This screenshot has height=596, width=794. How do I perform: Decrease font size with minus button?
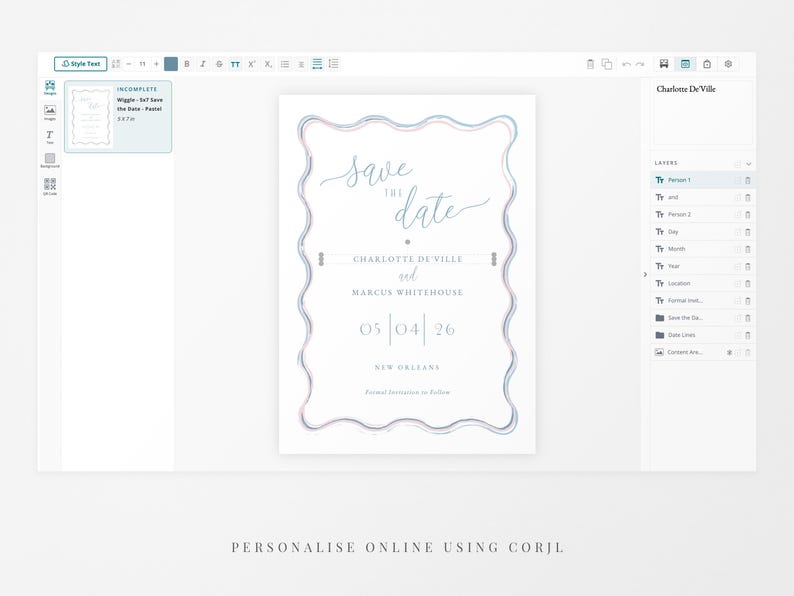[129, 64]
